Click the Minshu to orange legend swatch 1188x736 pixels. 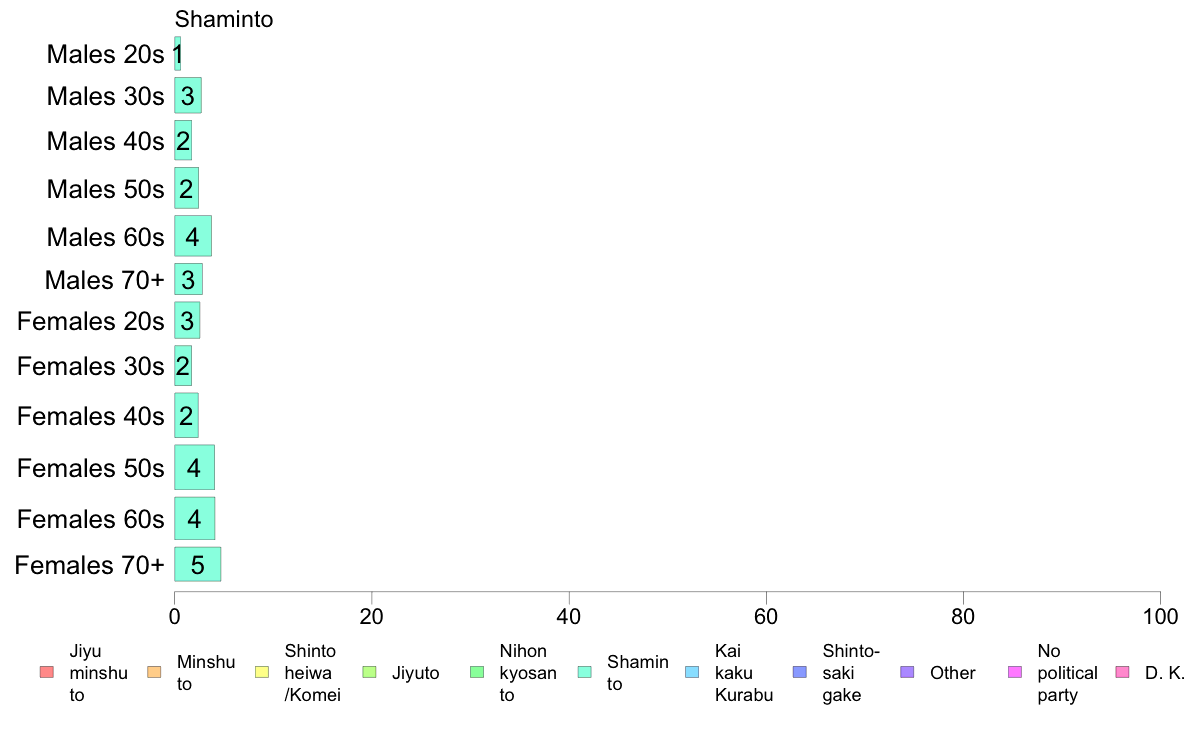click(x=155, y=672)
